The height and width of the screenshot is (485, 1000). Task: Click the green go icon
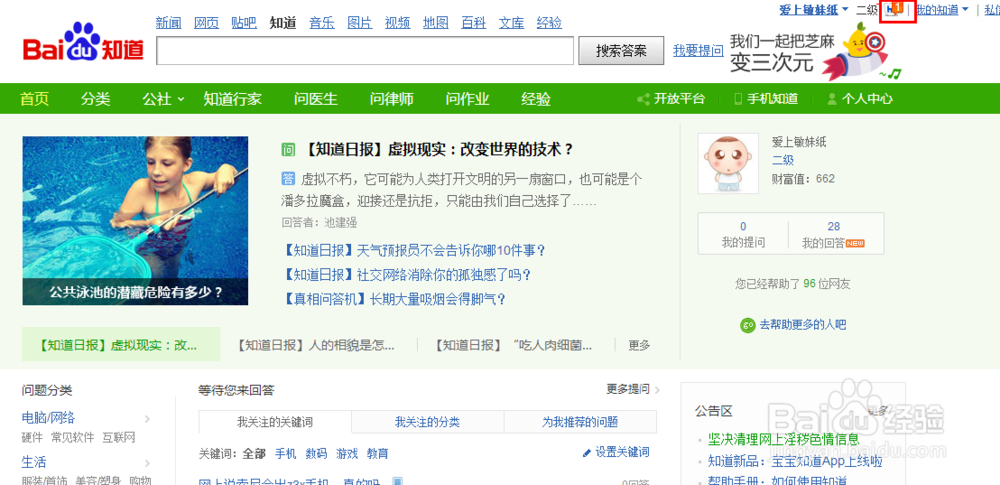(x=748, y=325)
